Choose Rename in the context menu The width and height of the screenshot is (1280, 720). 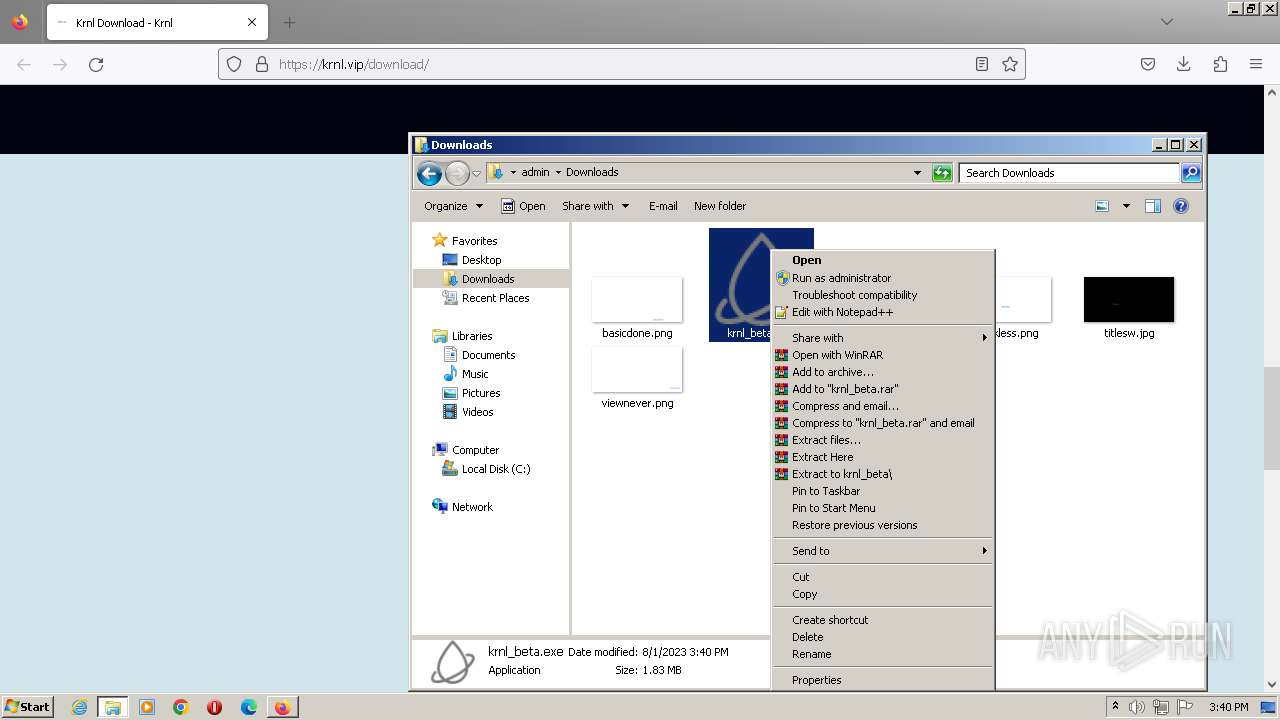coord(884,654)
